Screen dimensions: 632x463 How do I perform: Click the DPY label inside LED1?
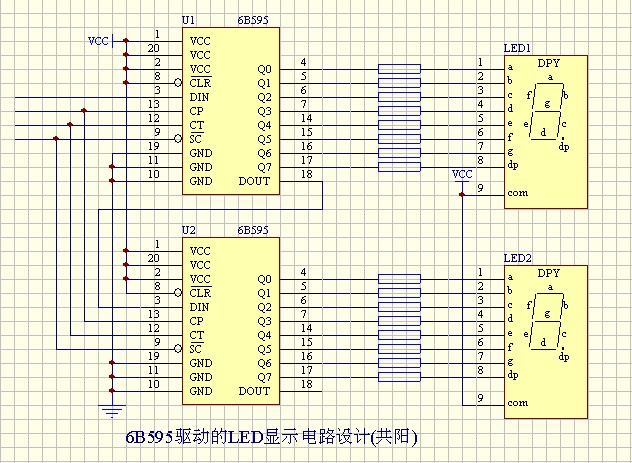(548, 63)
